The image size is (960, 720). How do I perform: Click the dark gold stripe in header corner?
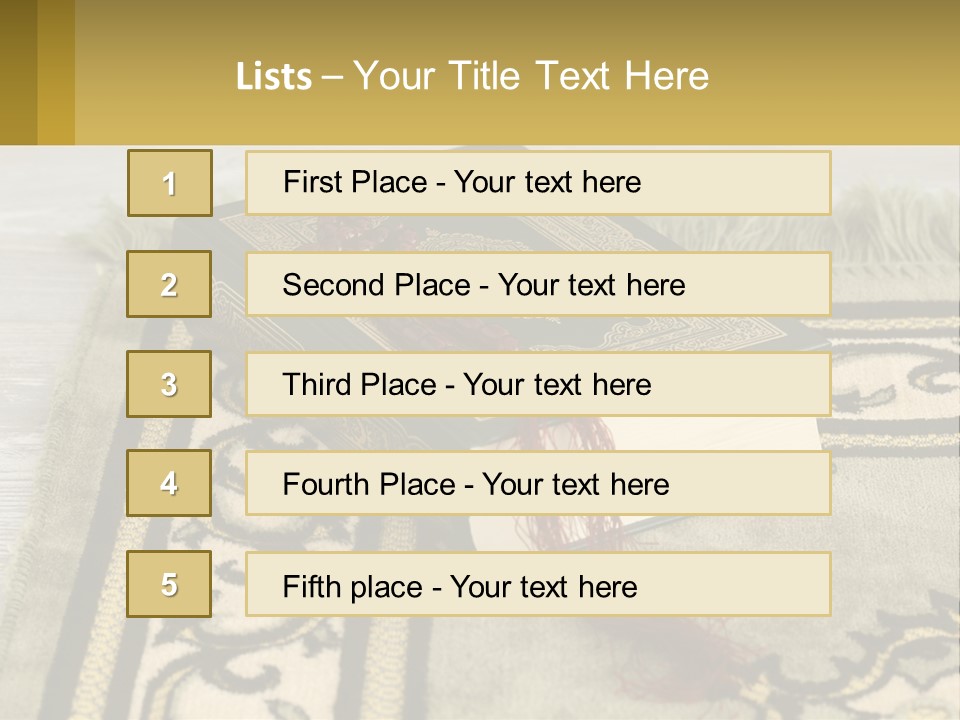[18, 72]
